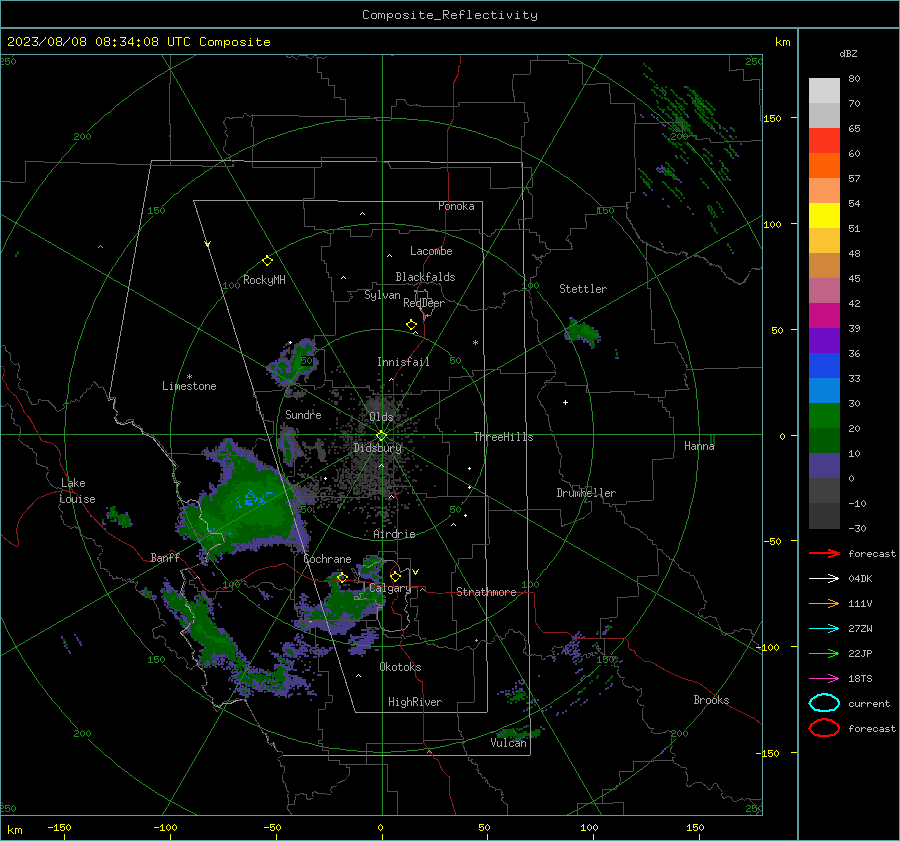Click the Composite_Reflectivity title
Image resolution: width=900 pixels, height=841 pixels.
coord(449,15)
